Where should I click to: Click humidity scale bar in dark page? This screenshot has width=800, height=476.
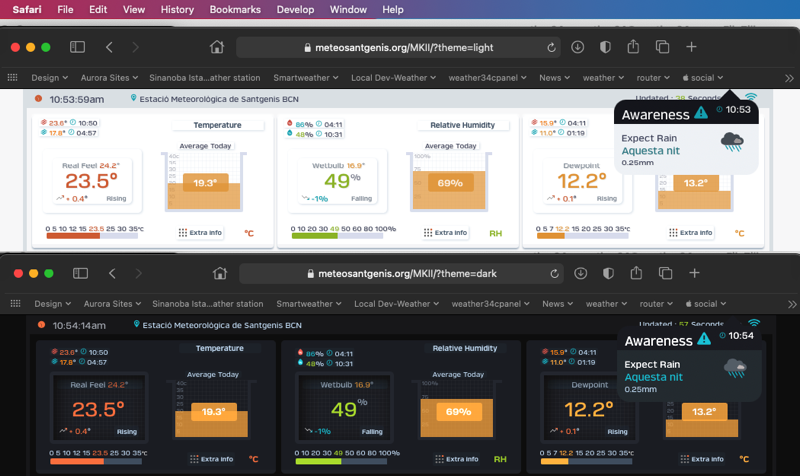(341, 461)
